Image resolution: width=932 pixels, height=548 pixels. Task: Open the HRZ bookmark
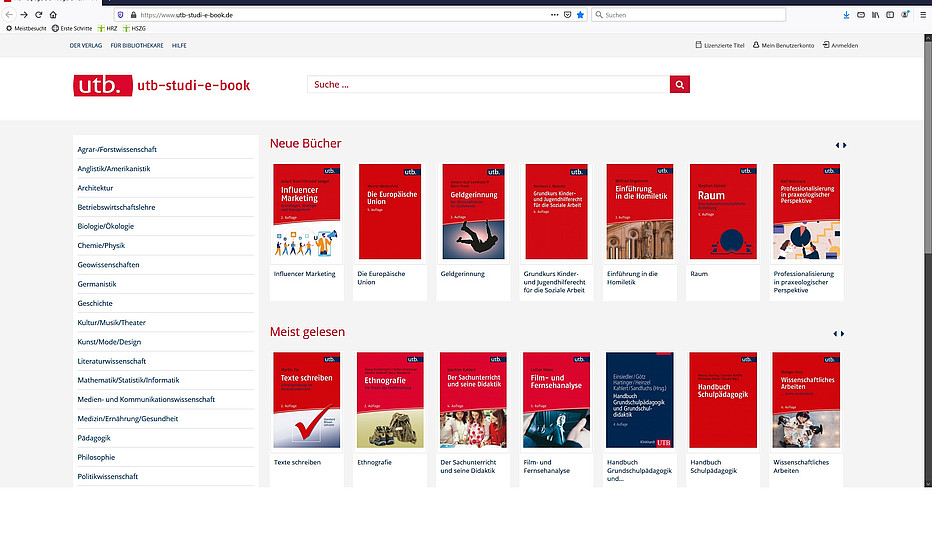[x=108, y=29]
